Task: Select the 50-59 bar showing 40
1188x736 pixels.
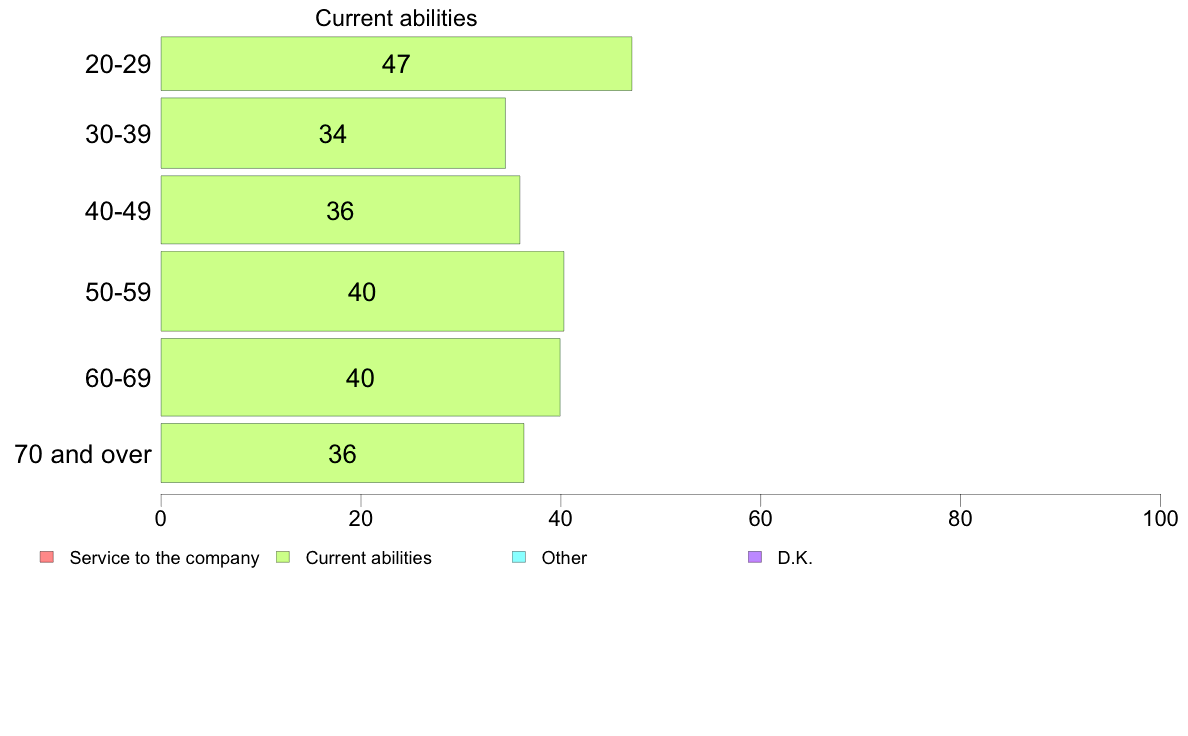Action: click(362, 291)
